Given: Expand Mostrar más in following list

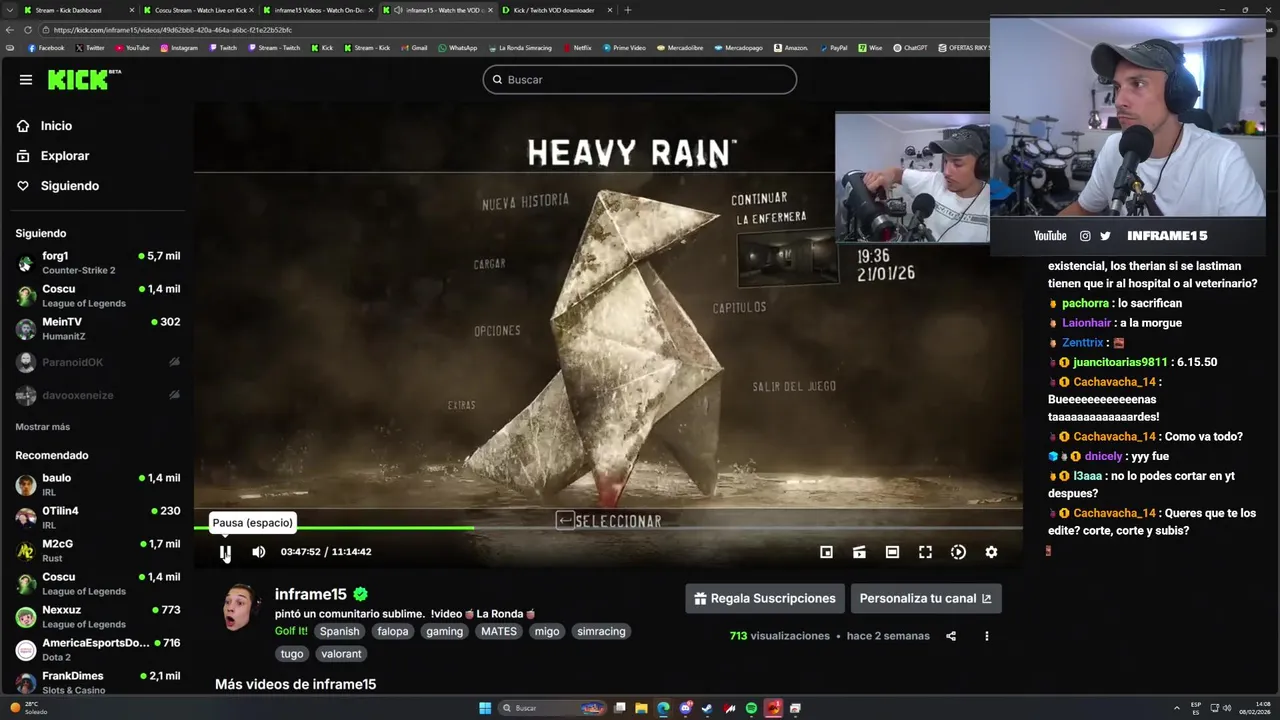Looking at the screenshot, I should (42, 427).
